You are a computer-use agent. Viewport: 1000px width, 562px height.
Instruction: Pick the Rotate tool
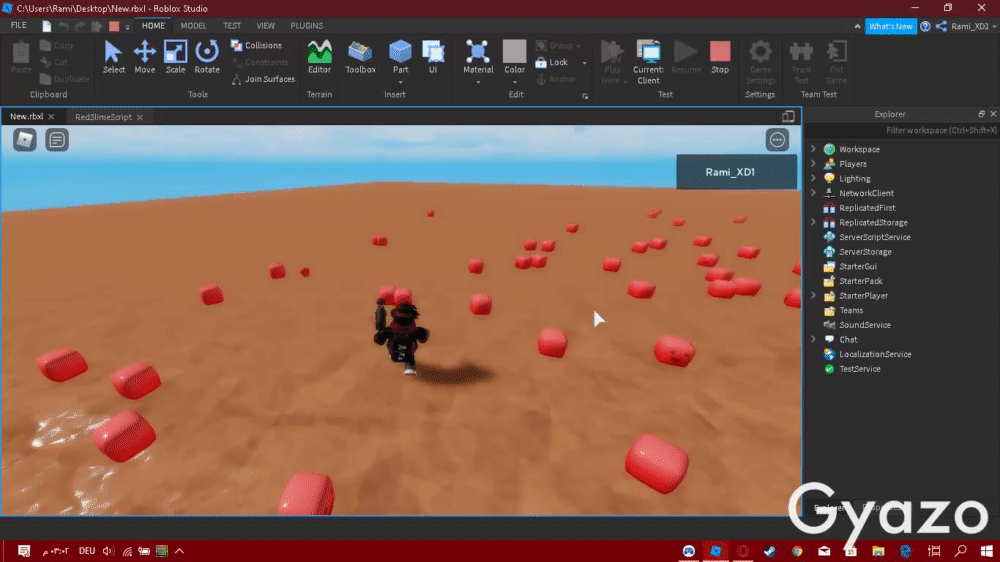(207, 57)
